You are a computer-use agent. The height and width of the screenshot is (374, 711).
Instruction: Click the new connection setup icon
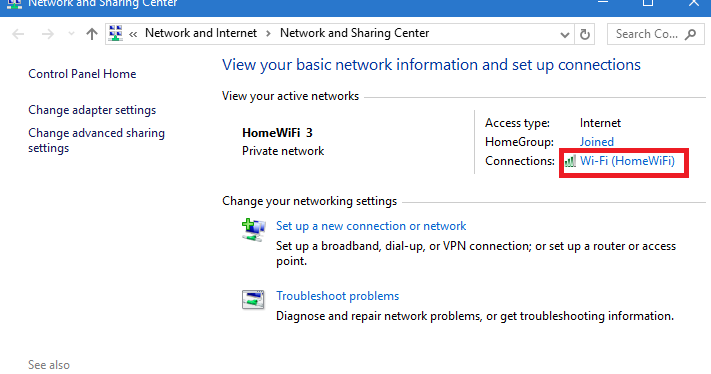point(253,230)
